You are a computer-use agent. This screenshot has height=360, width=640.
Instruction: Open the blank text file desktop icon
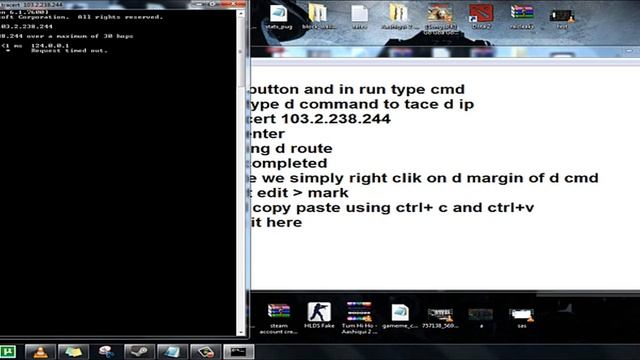359,17
